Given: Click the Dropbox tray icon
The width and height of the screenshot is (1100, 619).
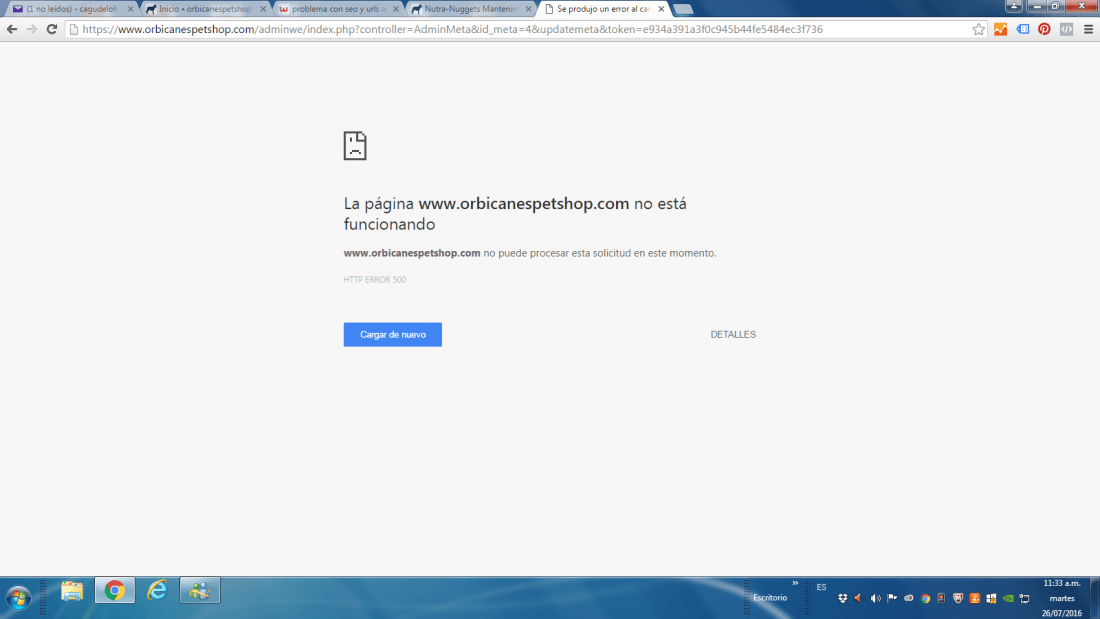Looking at the screenshot, I should (843, 599).
